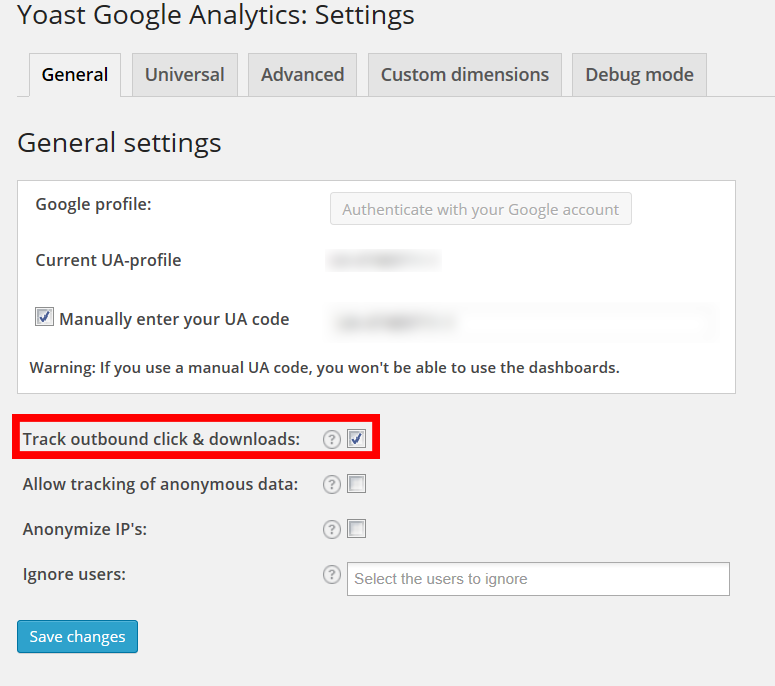This screenshot has height=686, width=775.
Task: Enable Allow tracking of anonymous data
Action: (x=356, y=483)
